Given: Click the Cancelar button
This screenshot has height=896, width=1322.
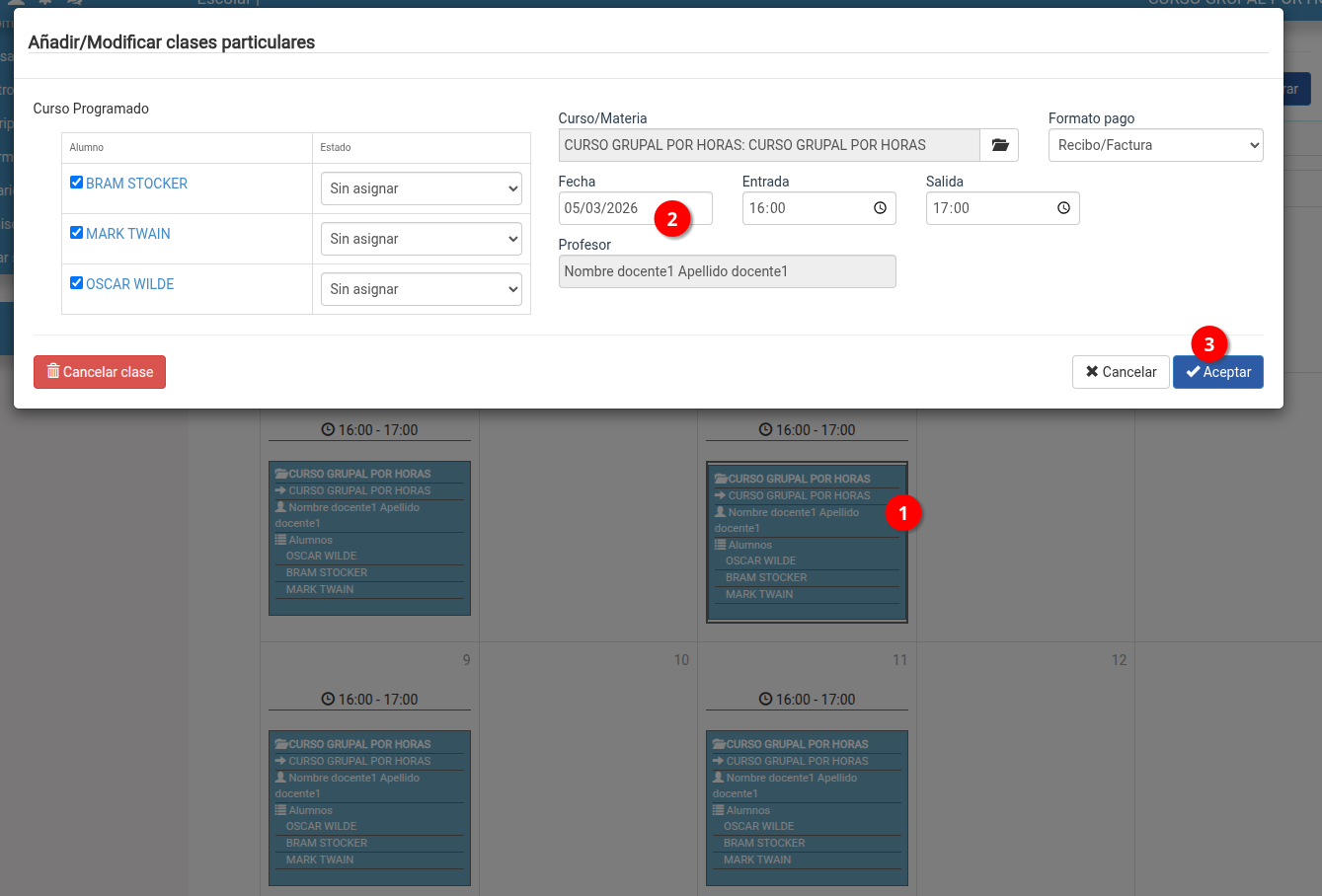Looking at the screenshot, I should (x=1121, y=372).
